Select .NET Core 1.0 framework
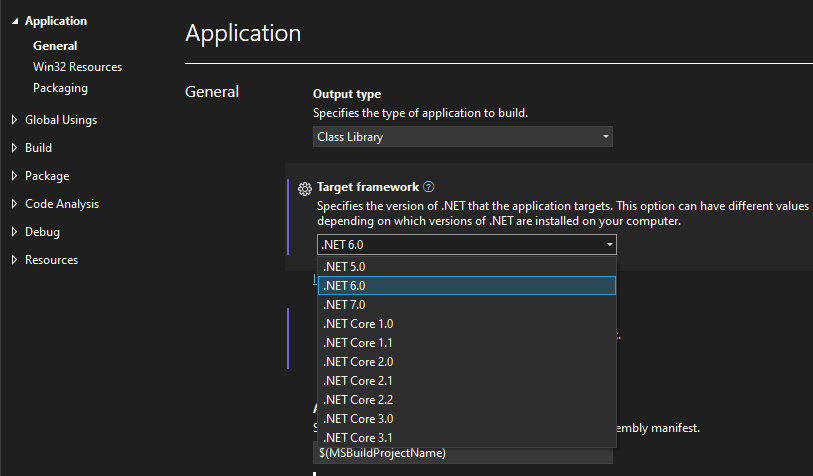This screenshot has width=813, height=476. (x=467, y=324)
